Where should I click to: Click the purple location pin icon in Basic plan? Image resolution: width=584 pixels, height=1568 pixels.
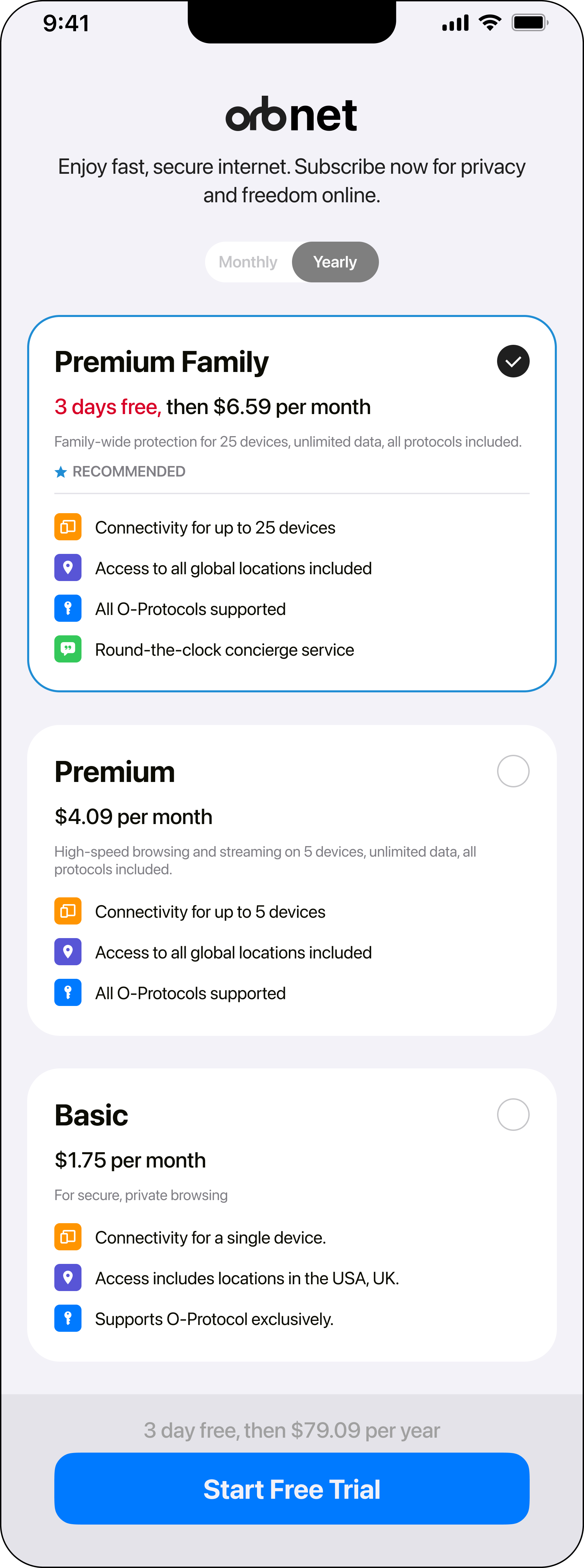pyautogui.click(x=68, y=1278)
